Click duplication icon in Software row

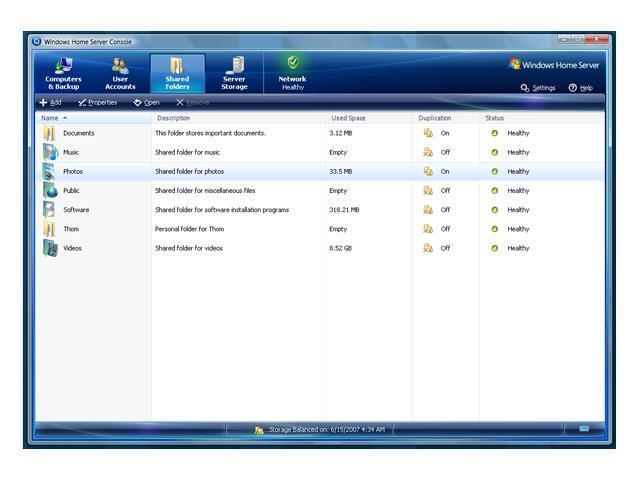[x=428, y=210]
